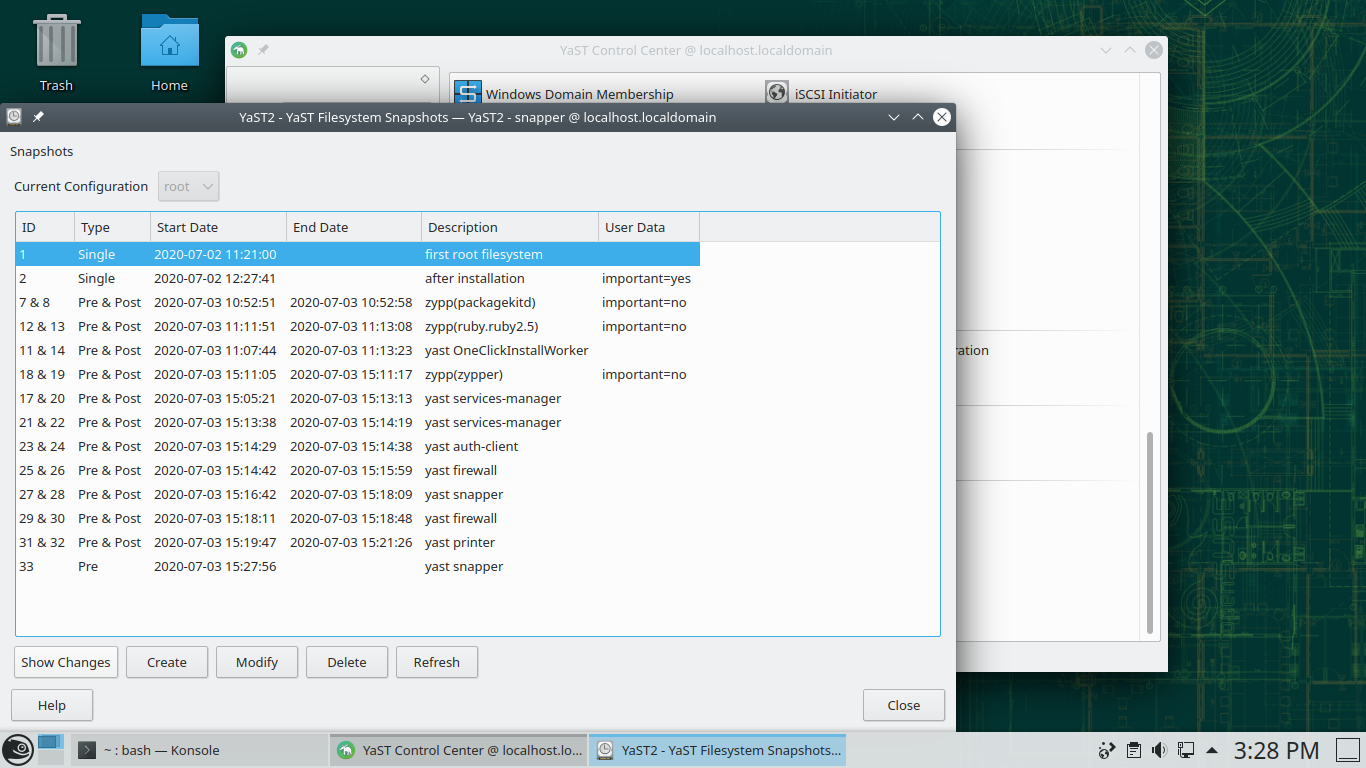Select the 'yast OneClickInstallWorker' snapshot row
The width and height of the screenshot is (1366, 768).
[357, 350]
